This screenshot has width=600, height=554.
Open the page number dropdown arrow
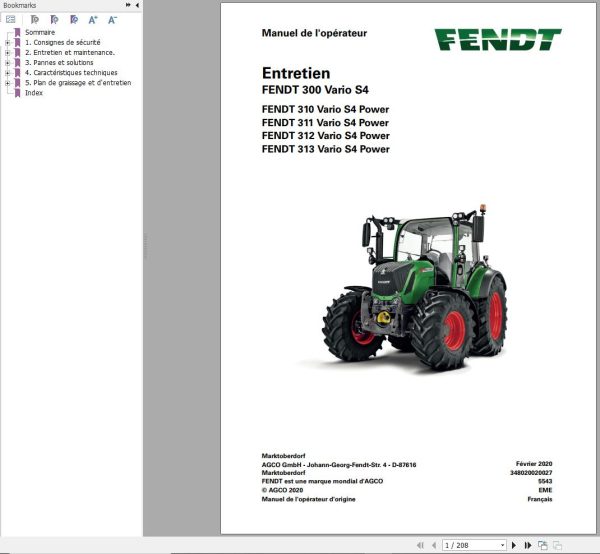click(x=502, y=545)
